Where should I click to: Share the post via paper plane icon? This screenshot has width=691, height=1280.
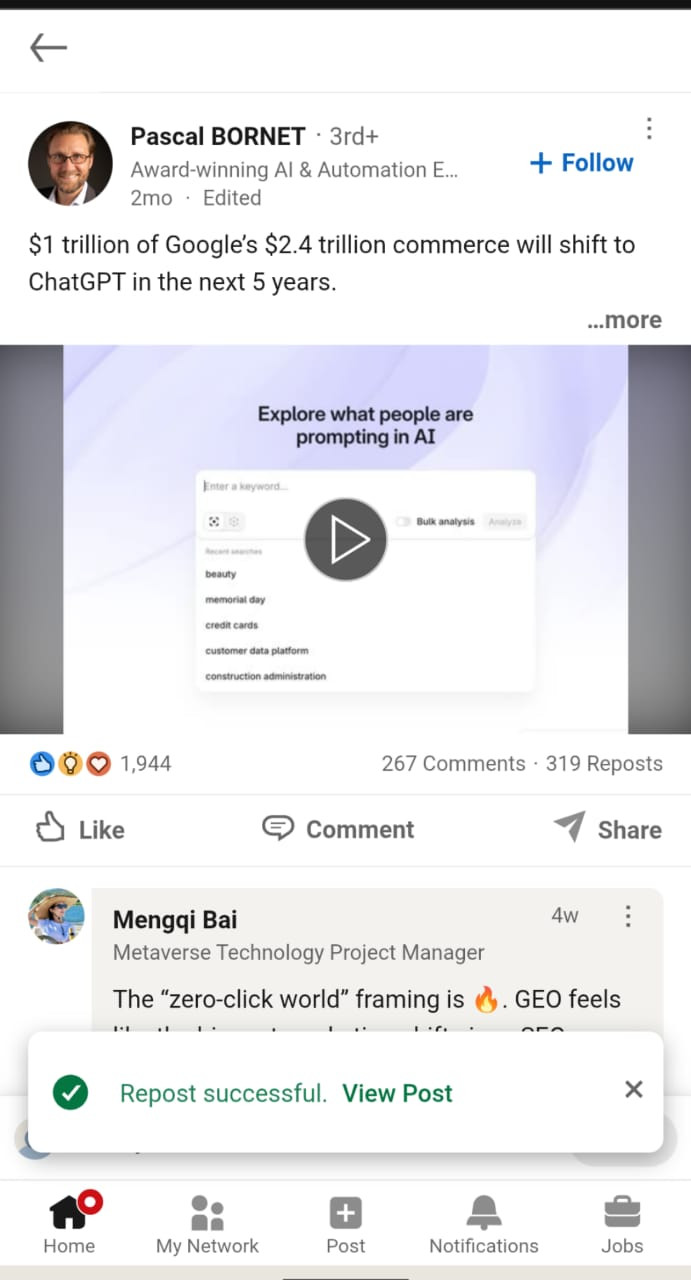click(570, 827)
